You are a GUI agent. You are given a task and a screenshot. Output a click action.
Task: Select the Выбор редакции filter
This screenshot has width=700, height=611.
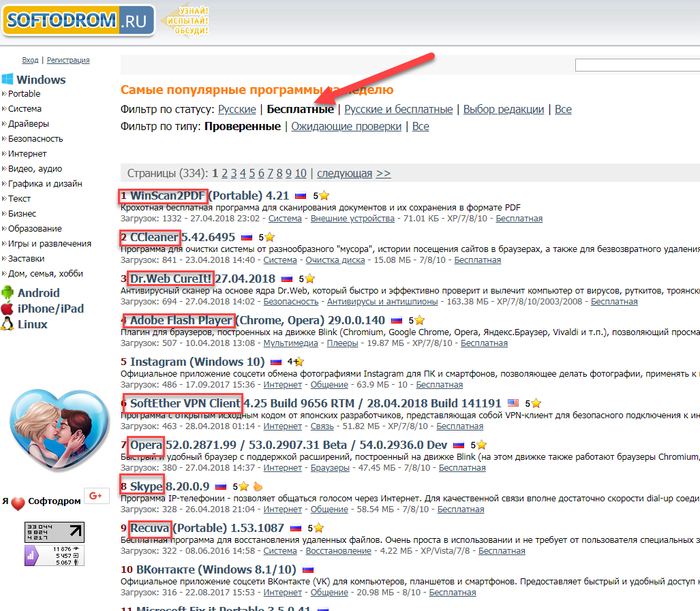click(x=504, y=109)
